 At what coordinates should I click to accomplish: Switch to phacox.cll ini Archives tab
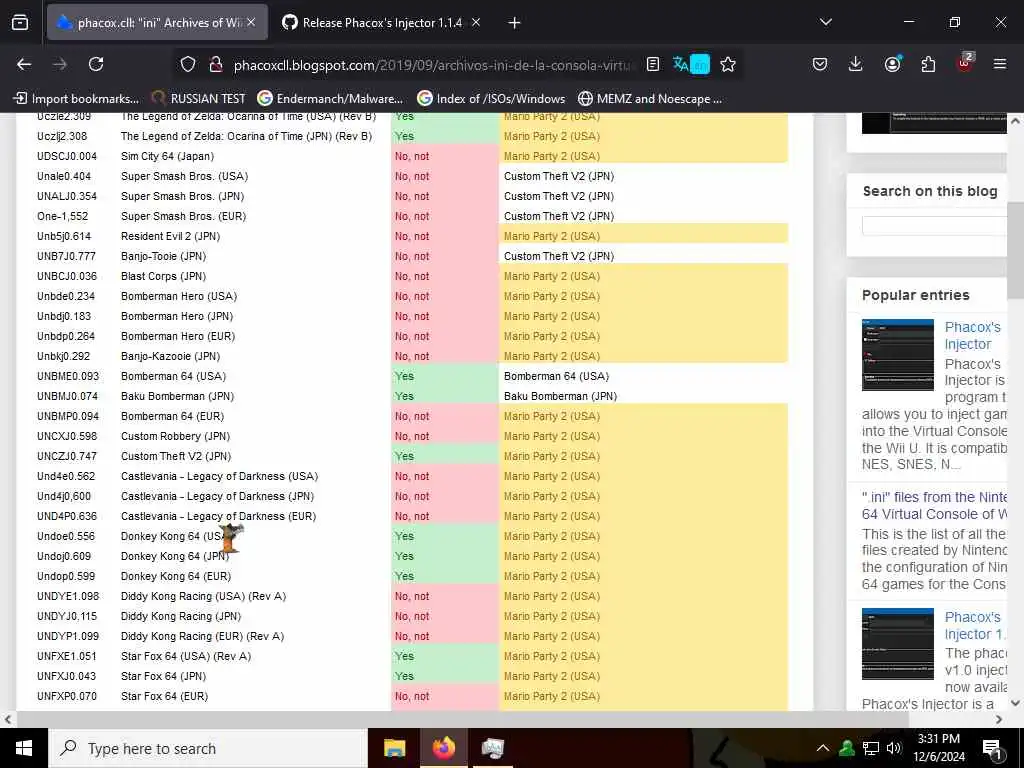(x=157, y=23)
